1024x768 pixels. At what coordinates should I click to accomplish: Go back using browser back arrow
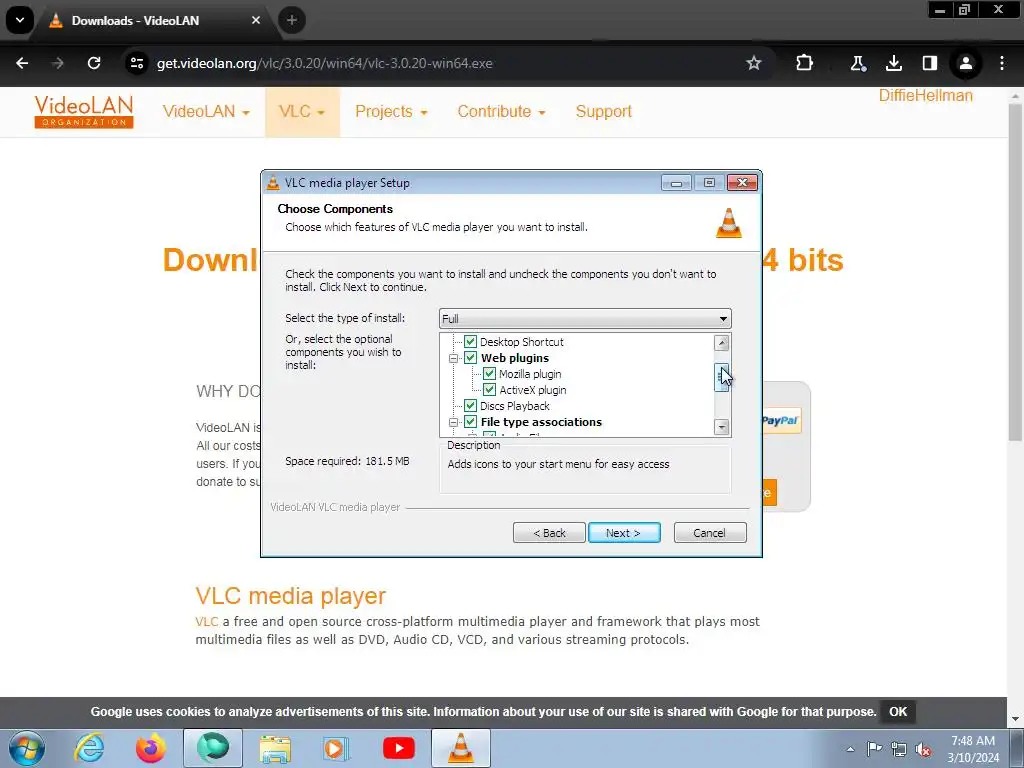(22, 63)
